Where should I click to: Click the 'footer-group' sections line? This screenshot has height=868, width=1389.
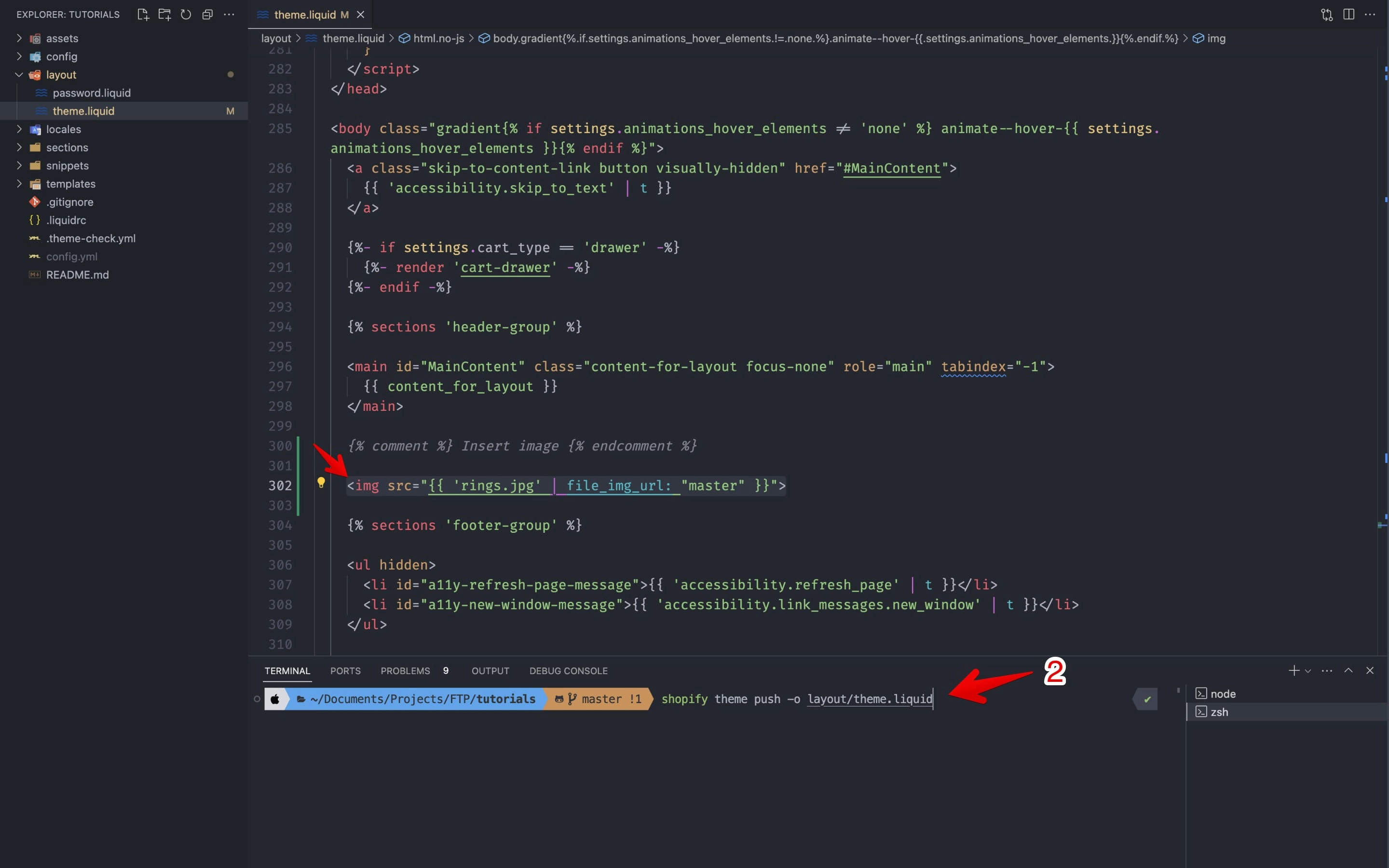pos(464,525)
